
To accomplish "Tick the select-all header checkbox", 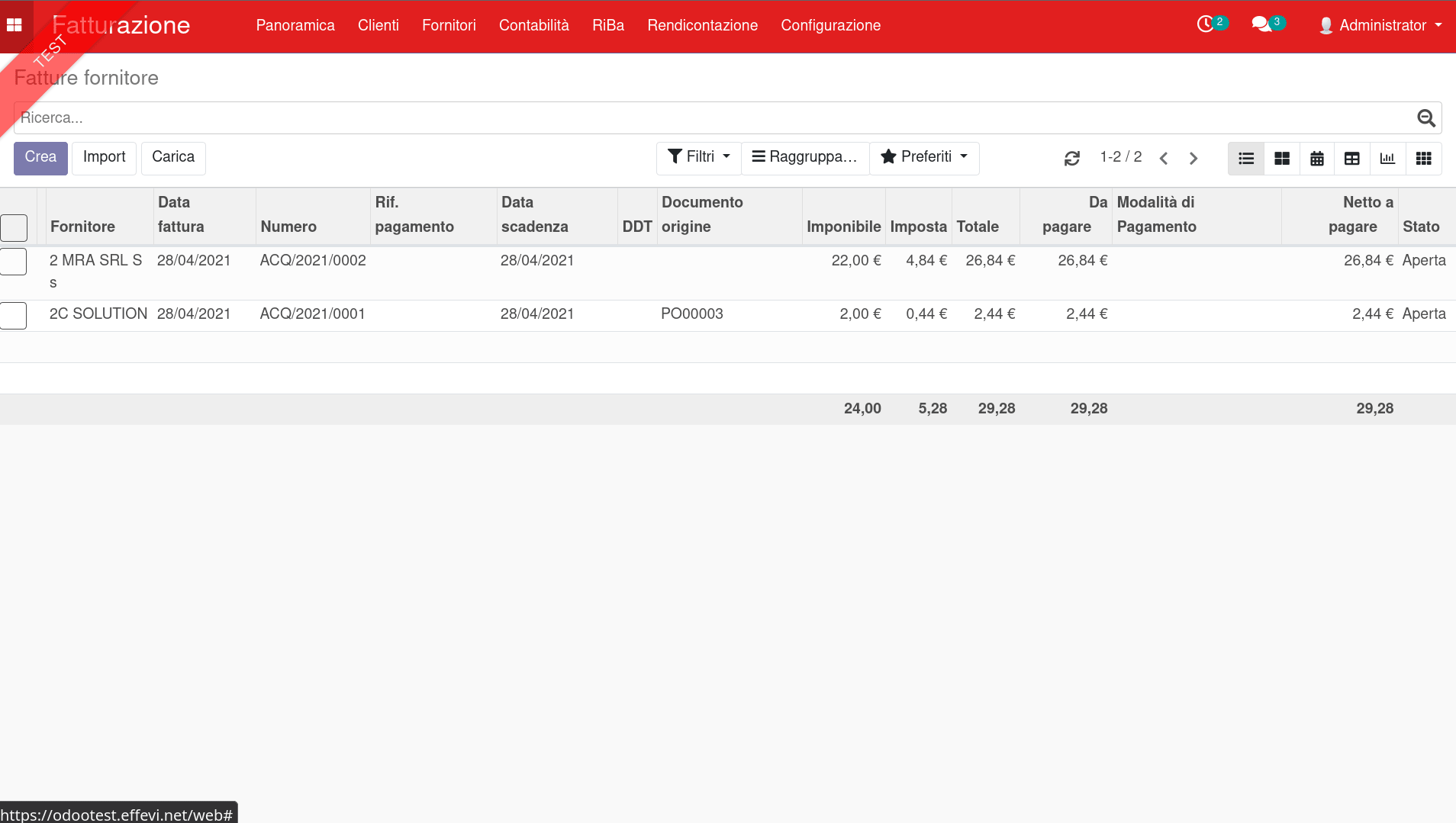I will 14,227.
